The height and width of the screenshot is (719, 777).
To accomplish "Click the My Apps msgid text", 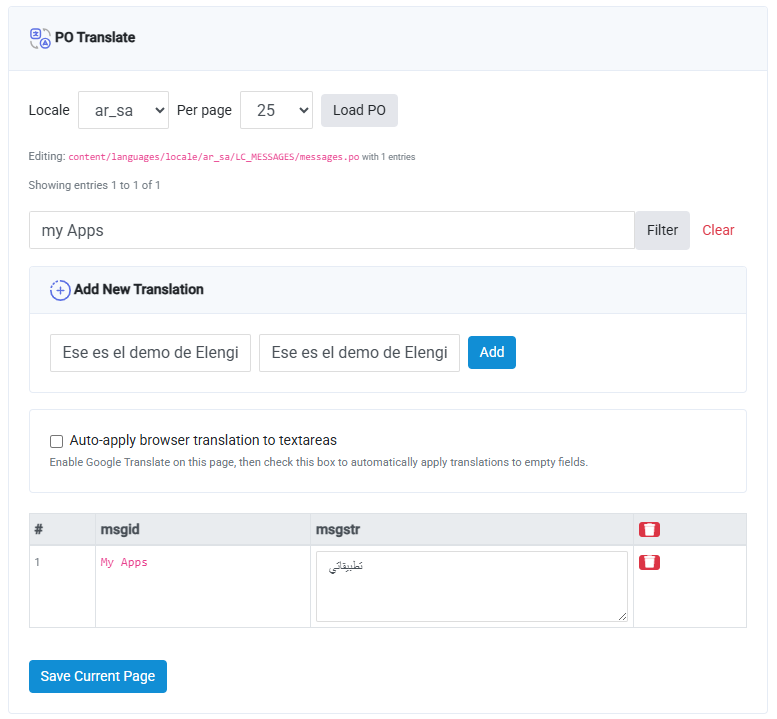I will 124,562.
